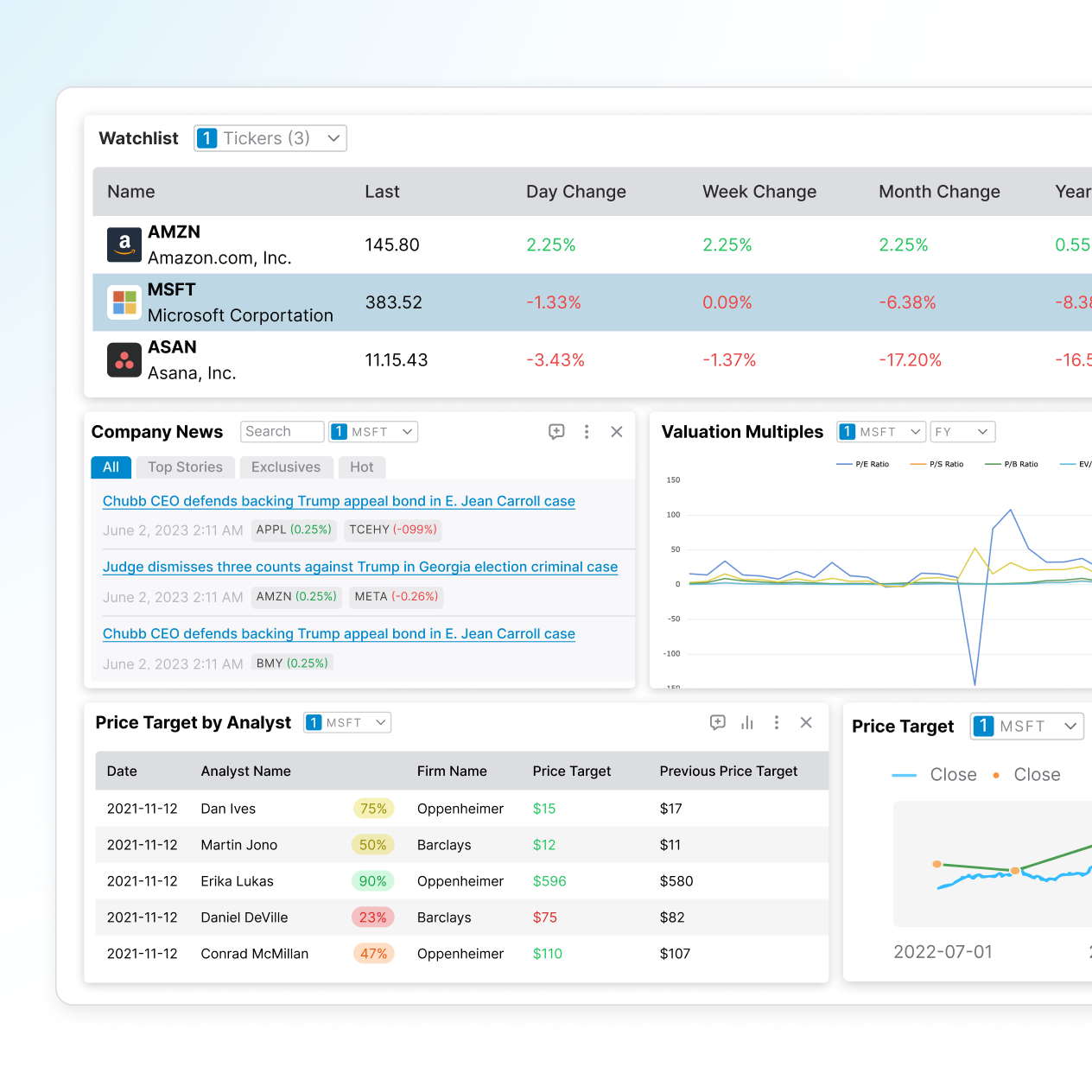The image size is (1092, 1092).
Task: Toggle orange dot Close legend item
Action: click(1026, 775)
